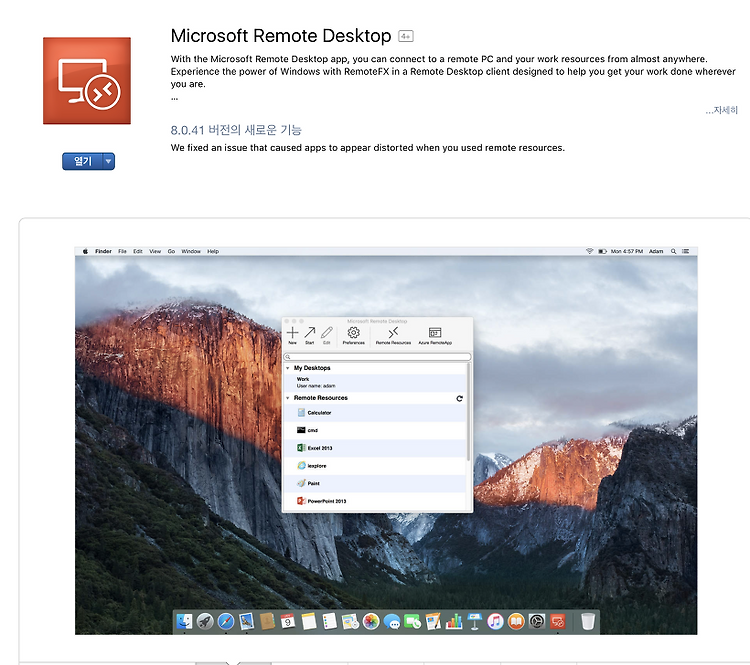Select Excel 2013 in Remote Resources
750x665 pixels.
coord(375,448)
